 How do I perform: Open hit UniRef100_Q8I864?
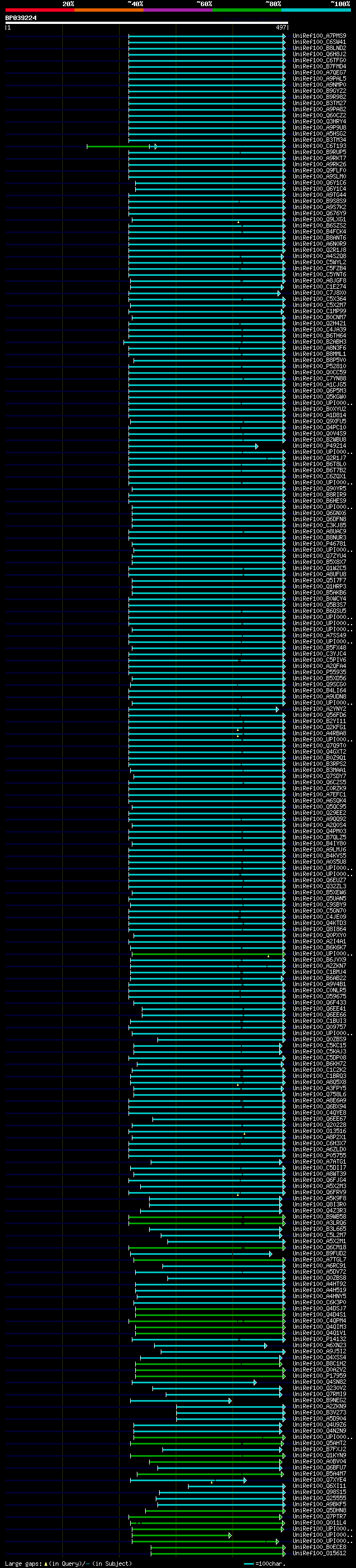pyautogui.click(x=319, y=929)
